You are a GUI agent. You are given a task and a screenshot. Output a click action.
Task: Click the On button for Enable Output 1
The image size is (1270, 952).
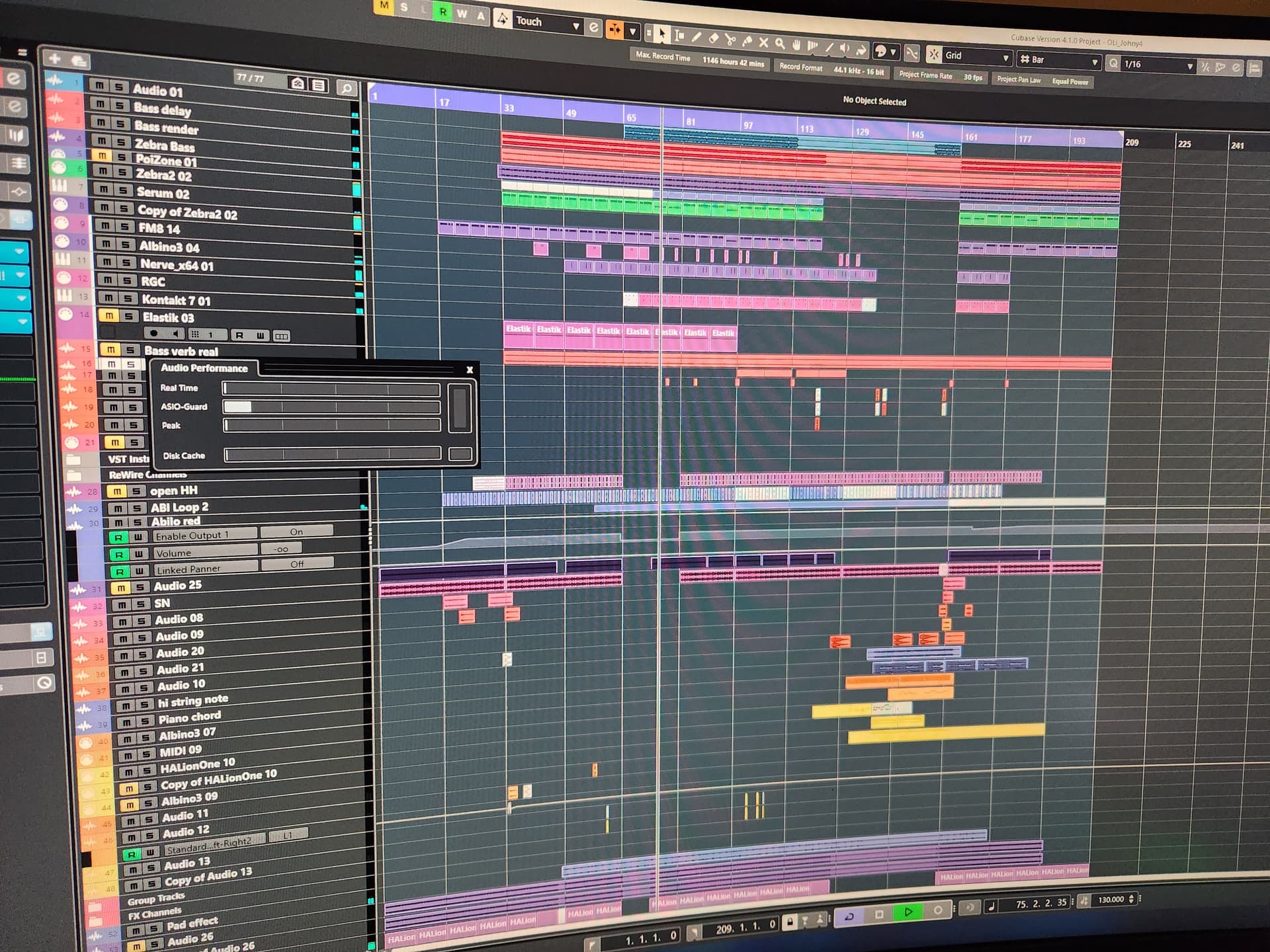[296, 531]
